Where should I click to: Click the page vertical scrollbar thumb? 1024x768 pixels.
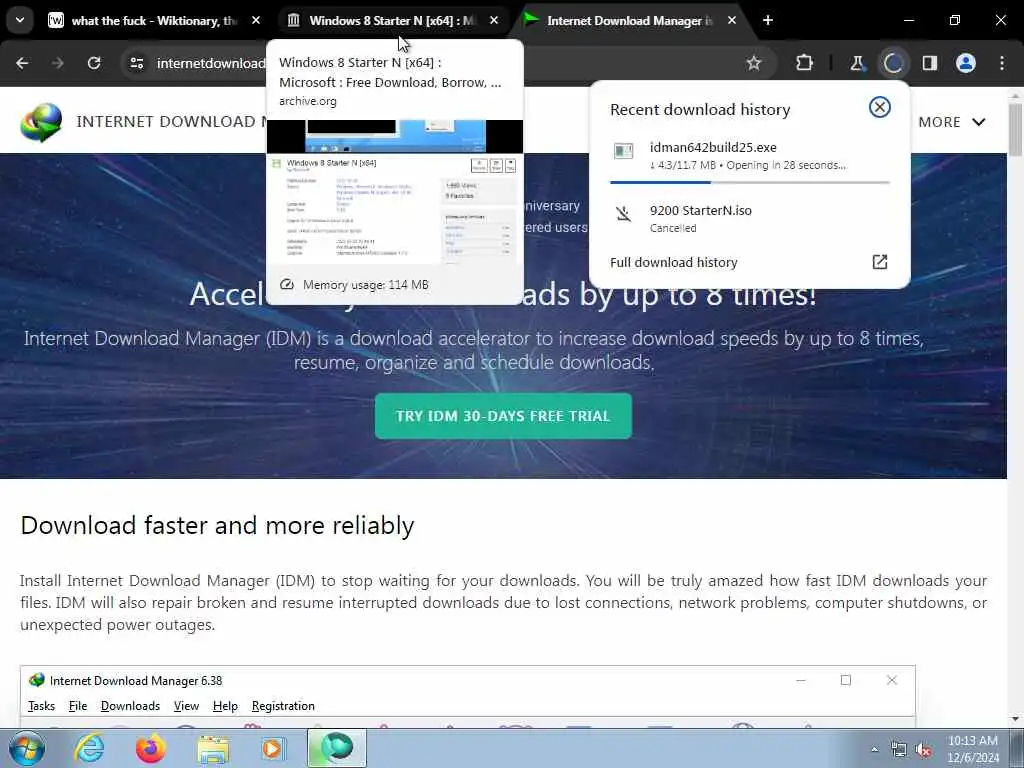(1015, 129)
